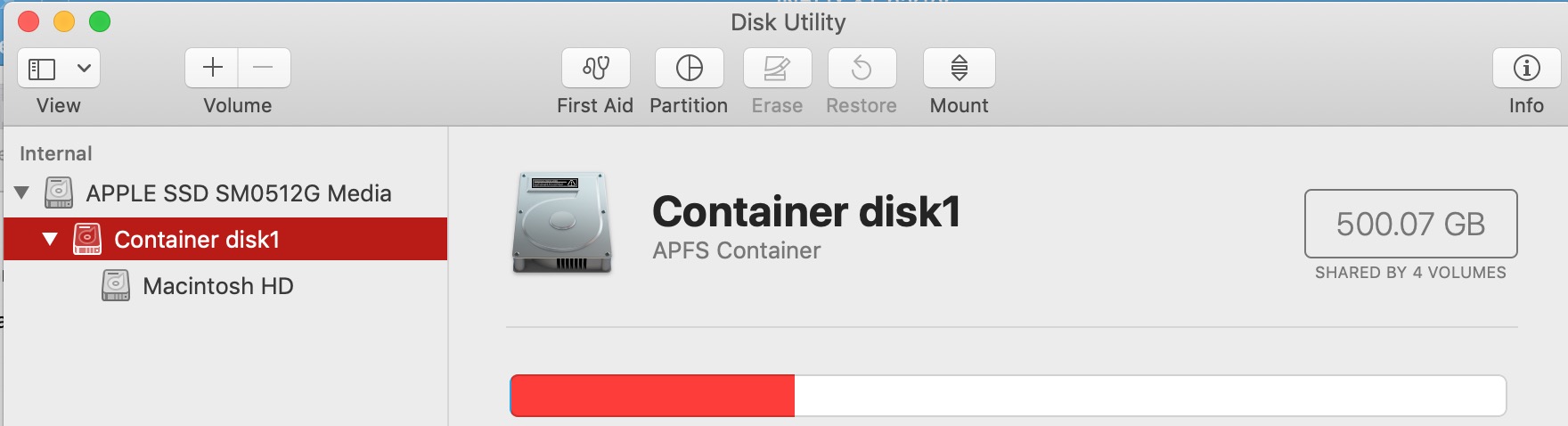Select the Container disk1 sidebar row
The image size is (1568, 426).
[197, 239]
